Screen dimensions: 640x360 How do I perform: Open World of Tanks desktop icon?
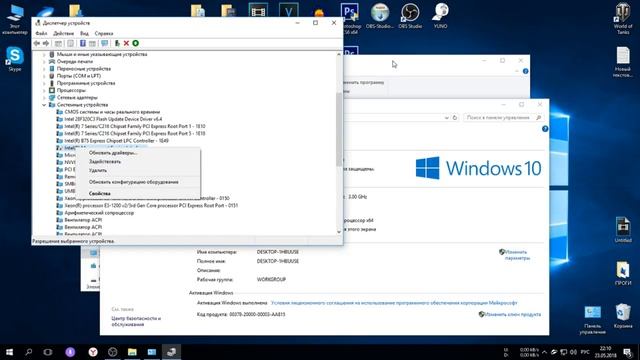coord(623,19)
